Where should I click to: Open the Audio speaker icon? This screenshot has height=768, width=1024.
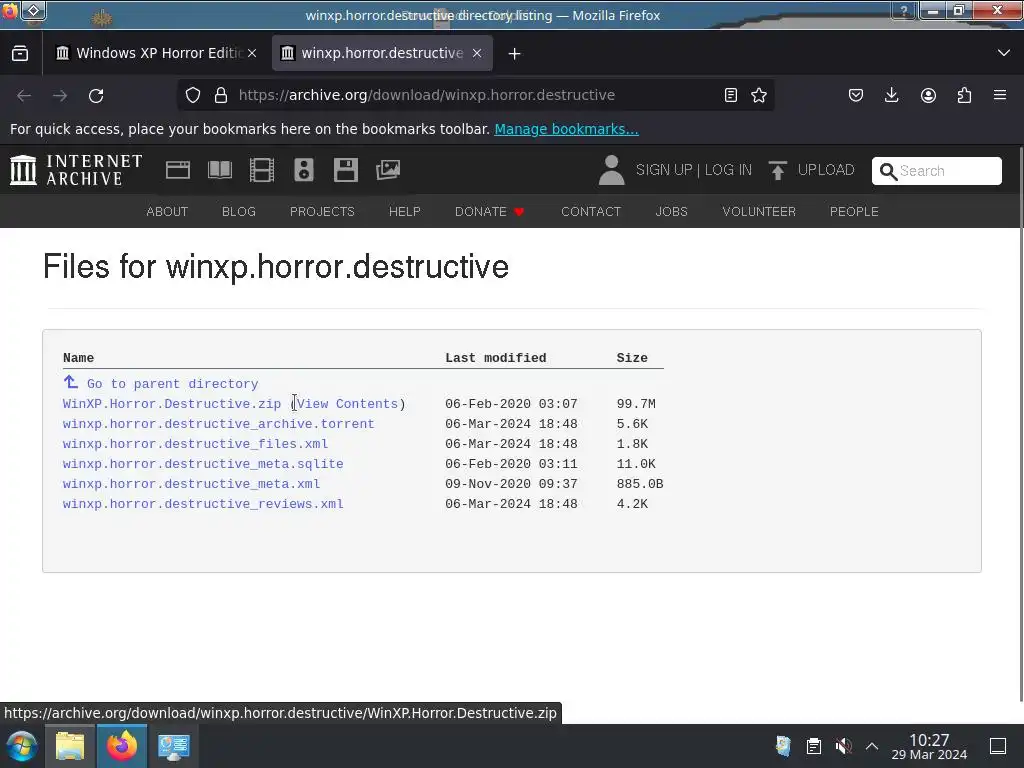(x=304, y=170)
